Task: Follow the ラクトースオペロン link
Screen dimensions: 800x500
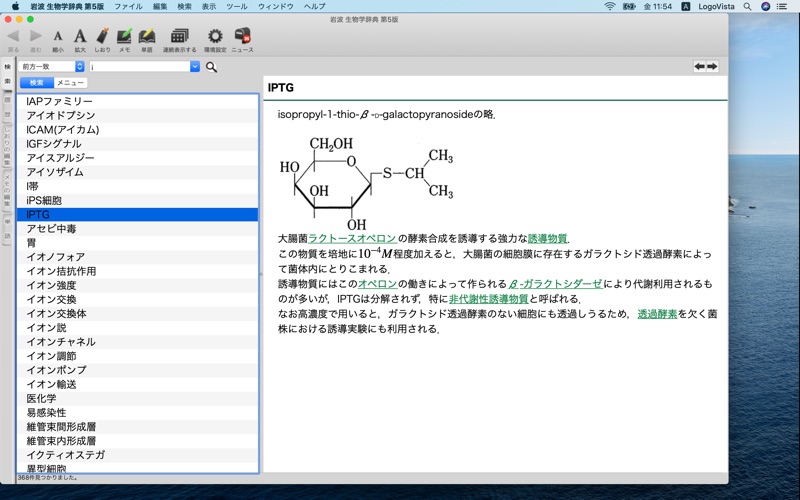Action: coord(352,239)
